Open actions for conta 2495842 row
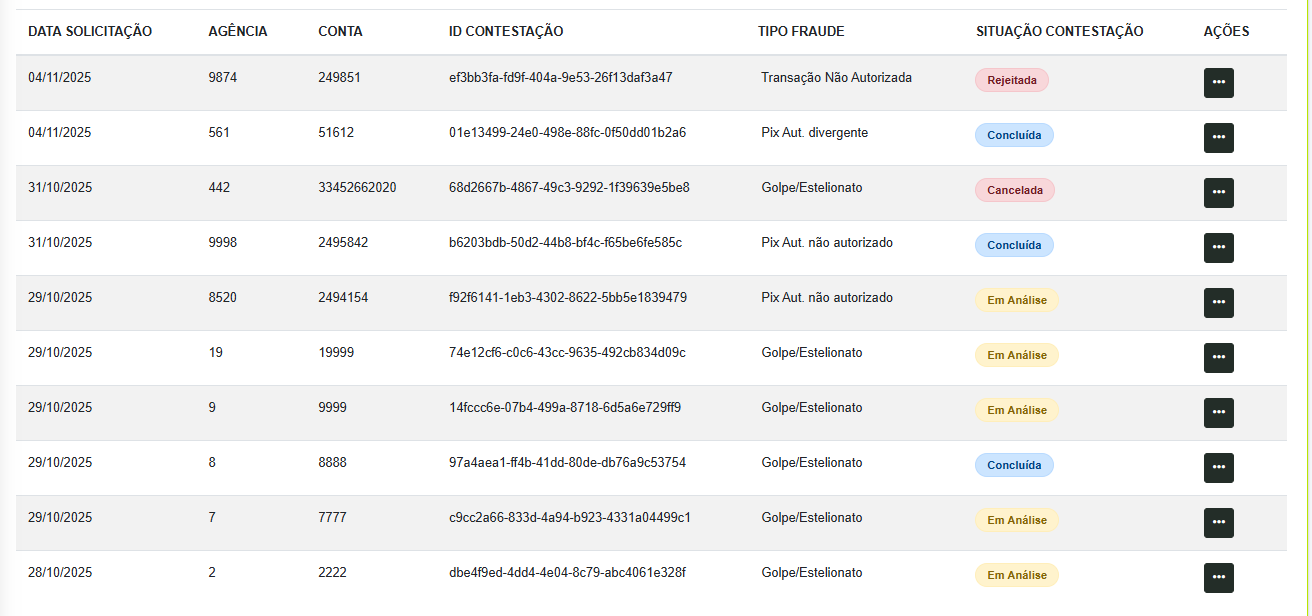This screenshot has width=1312, height=616. [x=1218, y=248]
